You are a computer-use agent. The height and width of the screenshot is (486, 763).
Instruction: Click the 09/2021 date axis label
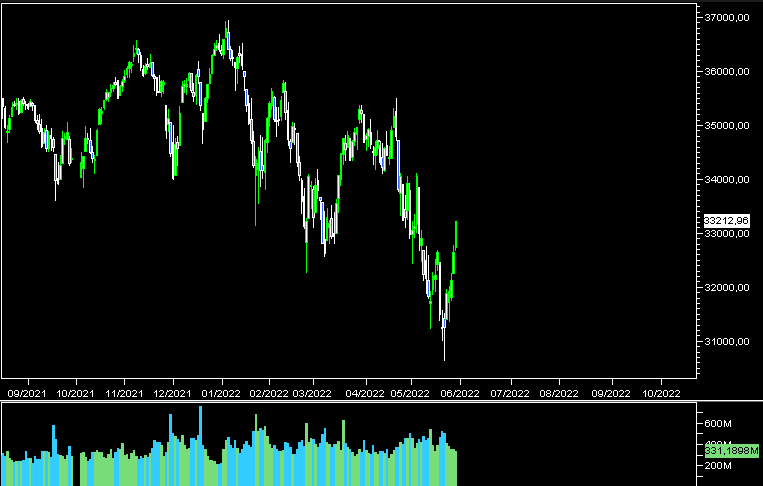27,393
